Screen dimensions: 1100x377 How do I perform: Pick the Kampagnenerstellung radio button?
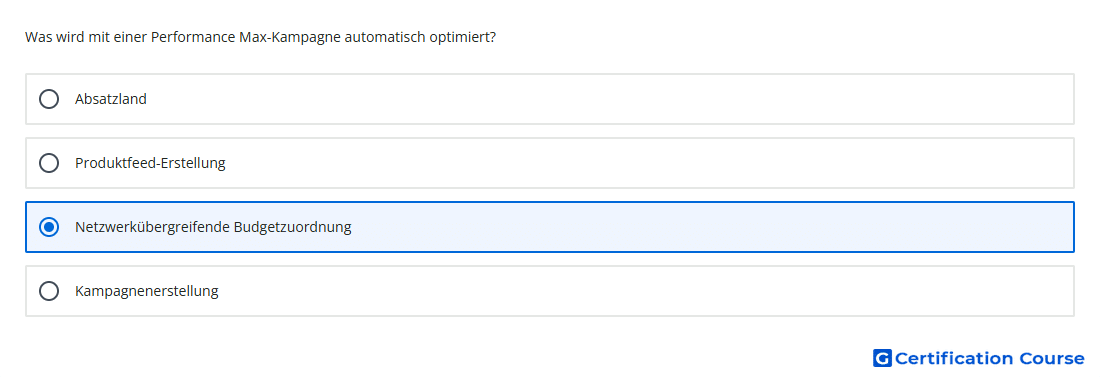pos(49,291)
